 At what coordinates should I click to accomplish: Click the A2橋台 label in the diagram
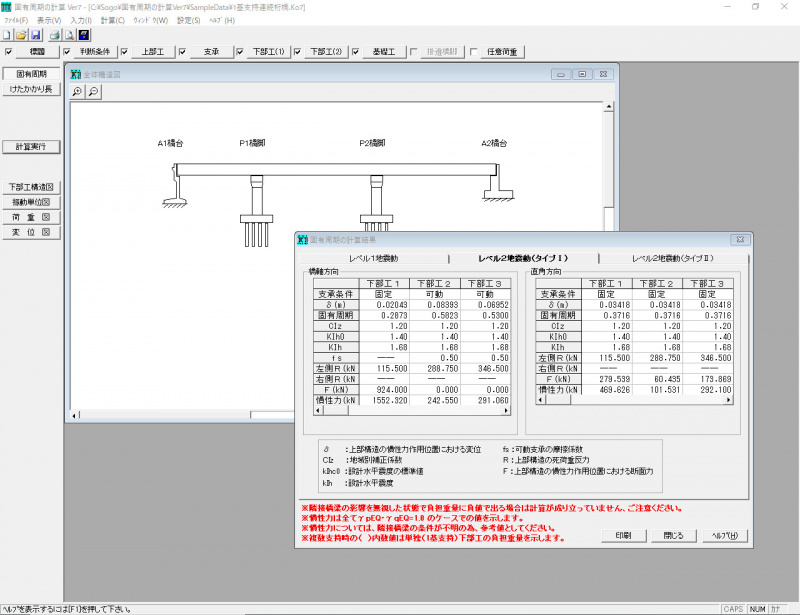494,143
